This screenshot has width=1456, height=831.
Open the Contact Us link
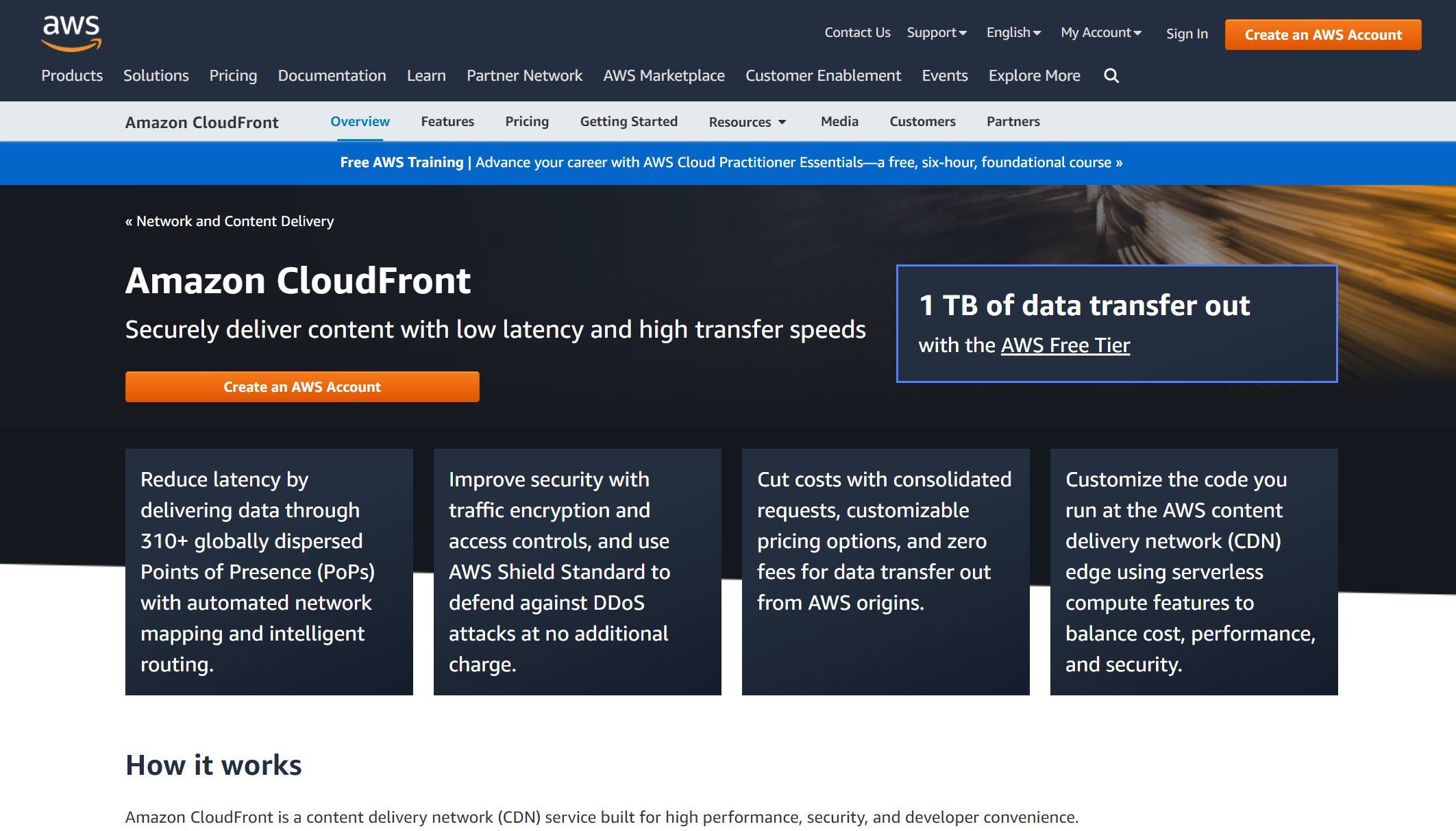point(857,33)
